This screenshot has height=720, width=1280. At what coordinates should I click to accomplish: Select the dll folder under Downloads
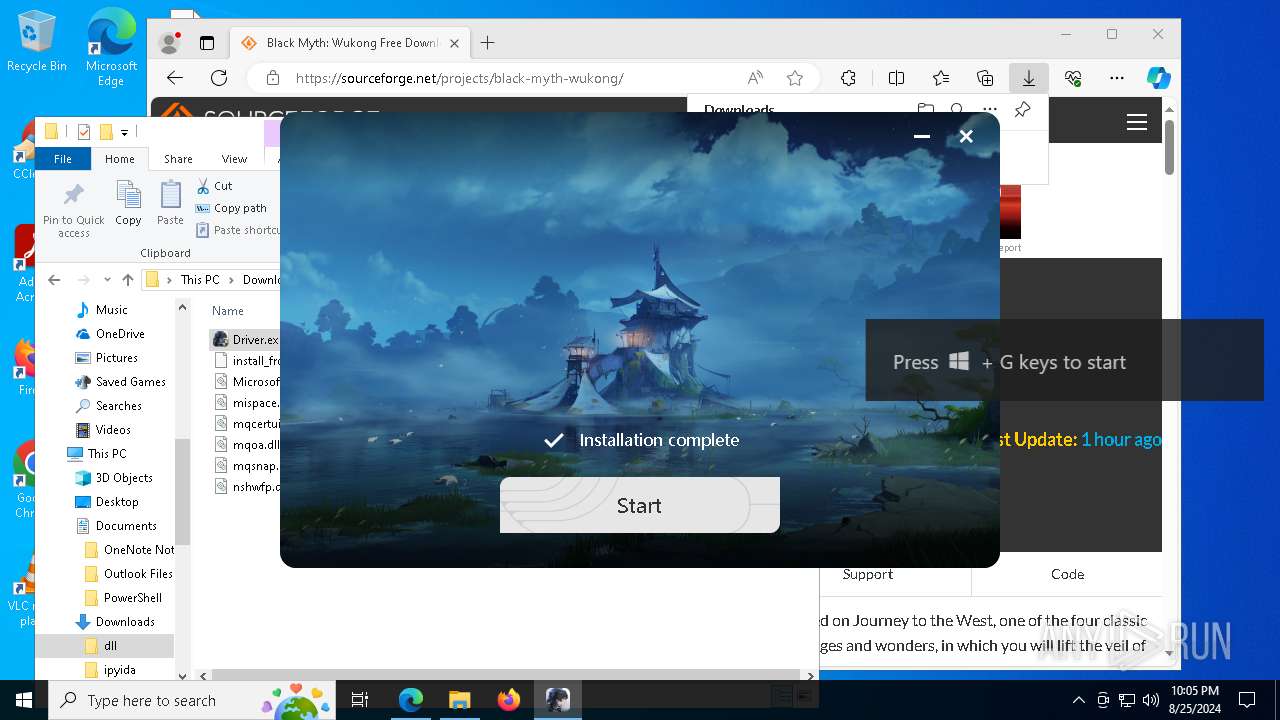(x=110, y=646)
